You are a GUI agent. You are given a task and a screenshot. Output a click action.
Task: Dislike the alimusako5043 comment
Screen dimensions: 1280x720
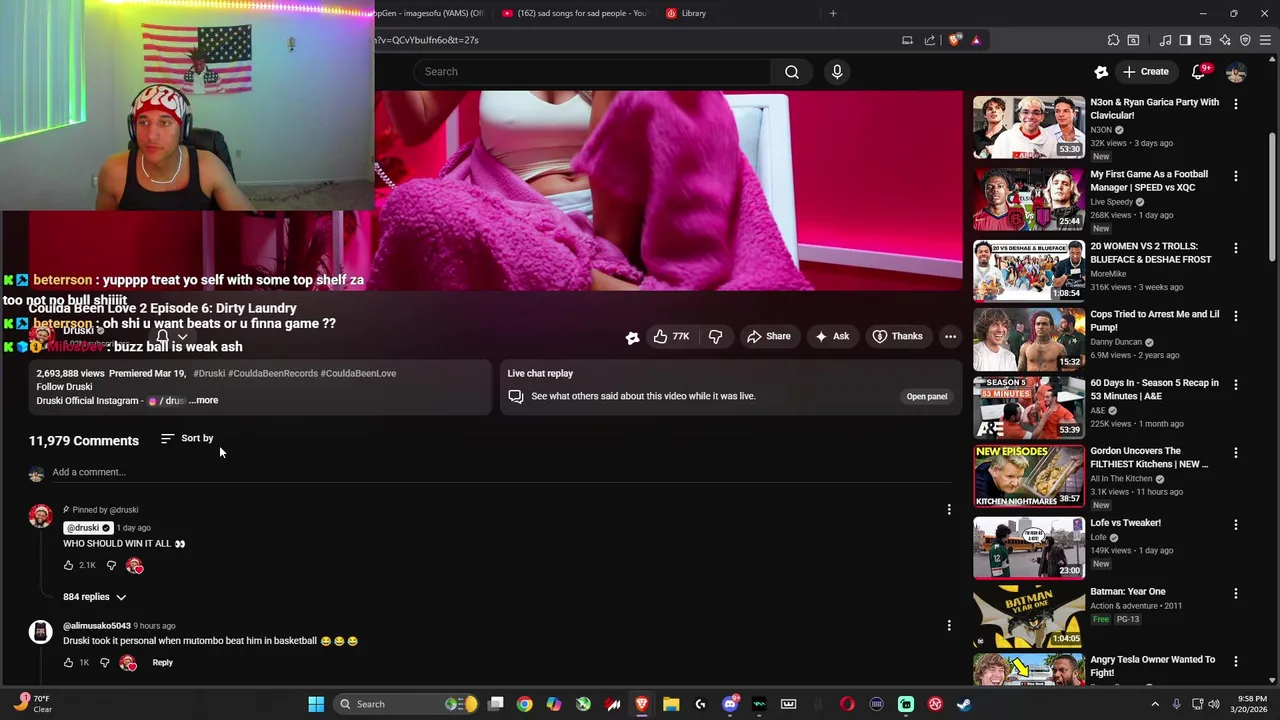[x=104, y=663]
